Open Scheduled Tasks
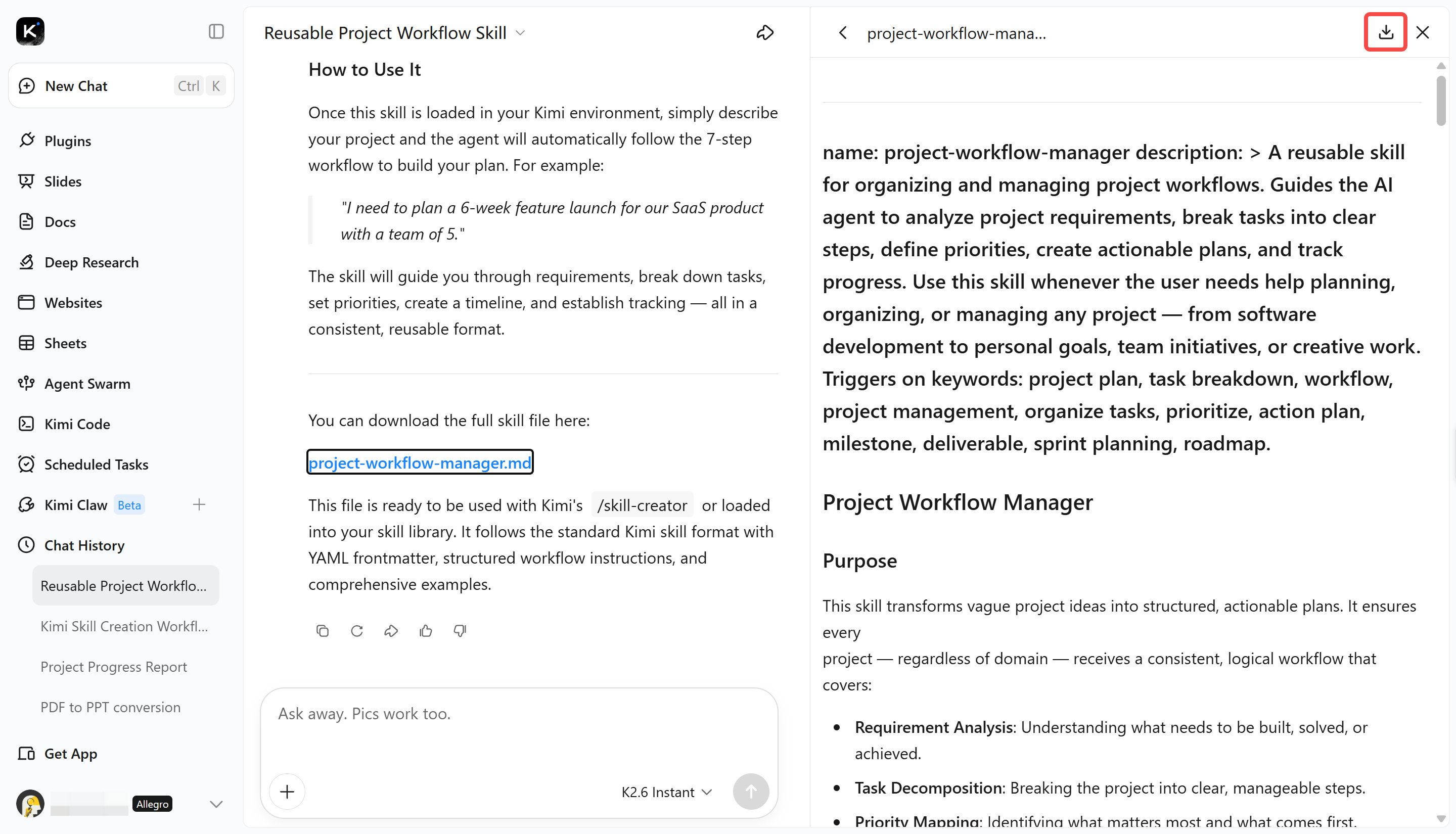1456x834 pixels. [96, 465]
